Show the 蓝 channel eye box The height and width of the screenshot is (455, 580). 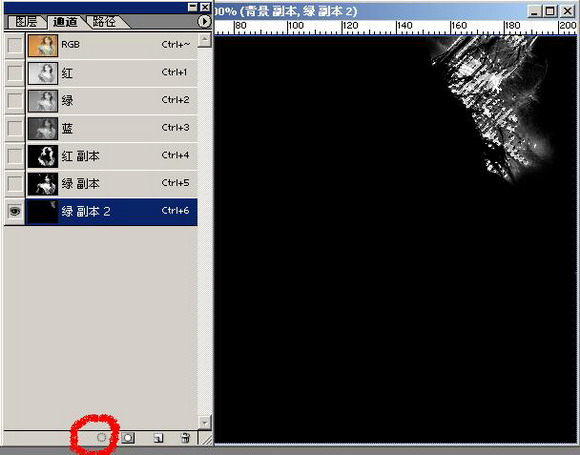(x=15, y=128)
